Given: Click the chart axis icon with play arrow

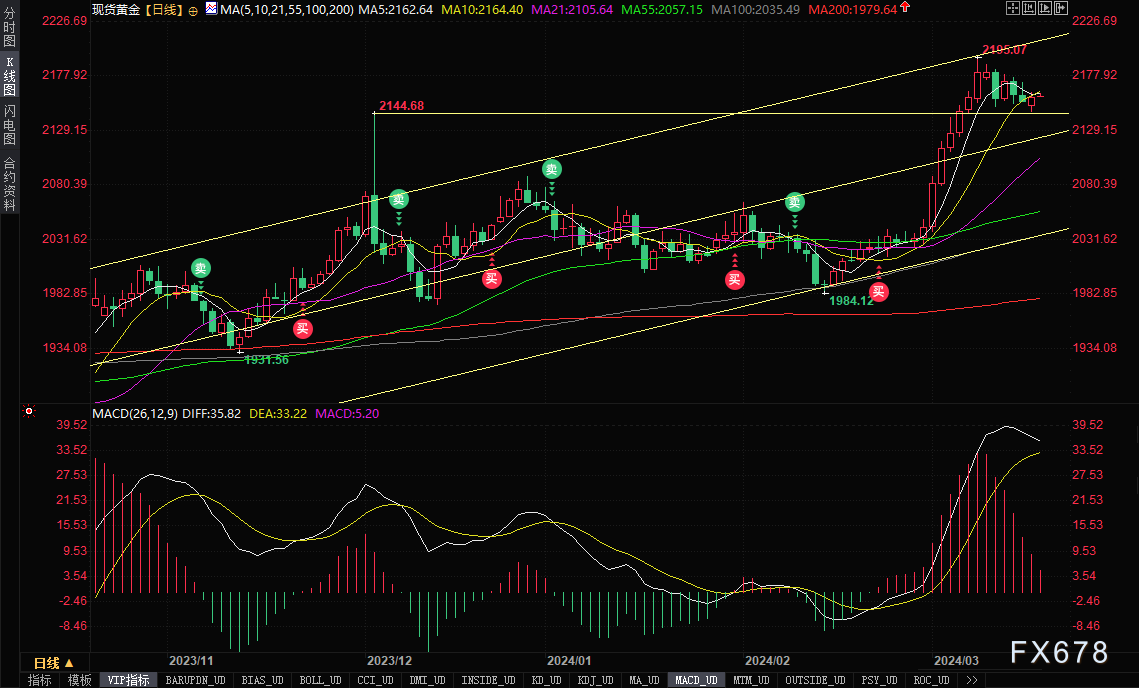Looking at the screenshot, I should pos(1045,8).
